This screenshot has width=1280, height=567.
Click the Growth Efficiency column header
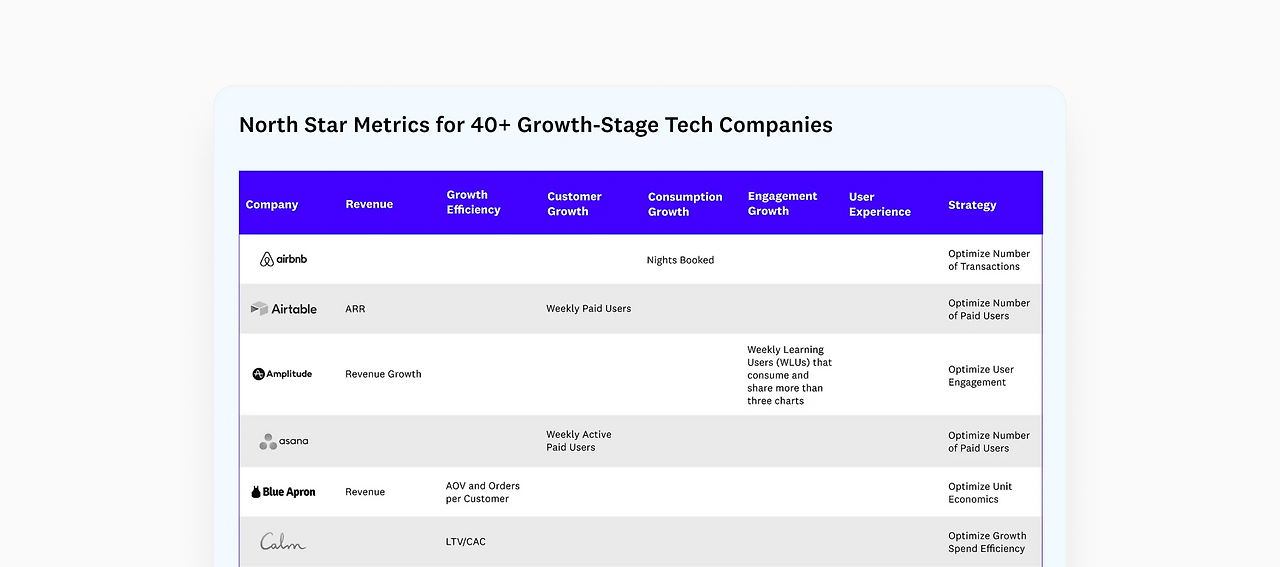pyautogui.click(x=473, y=202)
